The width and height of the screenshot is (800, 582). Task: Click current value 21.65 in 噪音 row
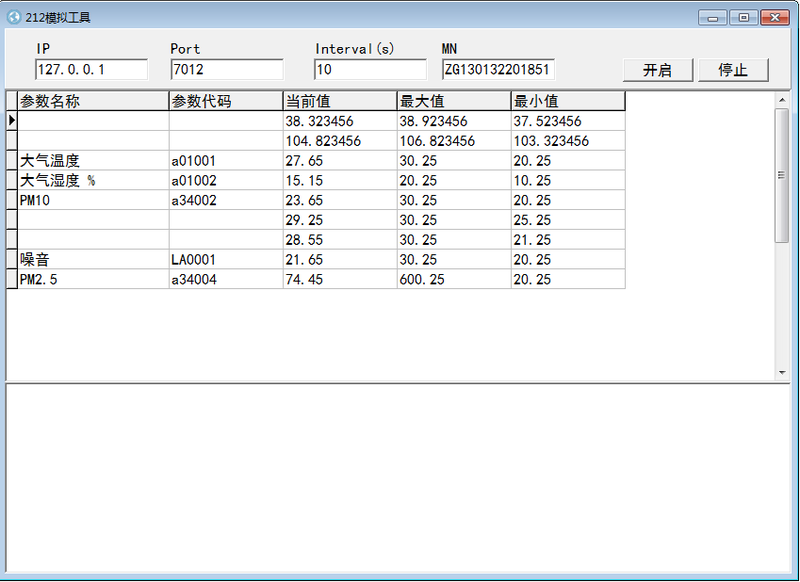(340, 260)
